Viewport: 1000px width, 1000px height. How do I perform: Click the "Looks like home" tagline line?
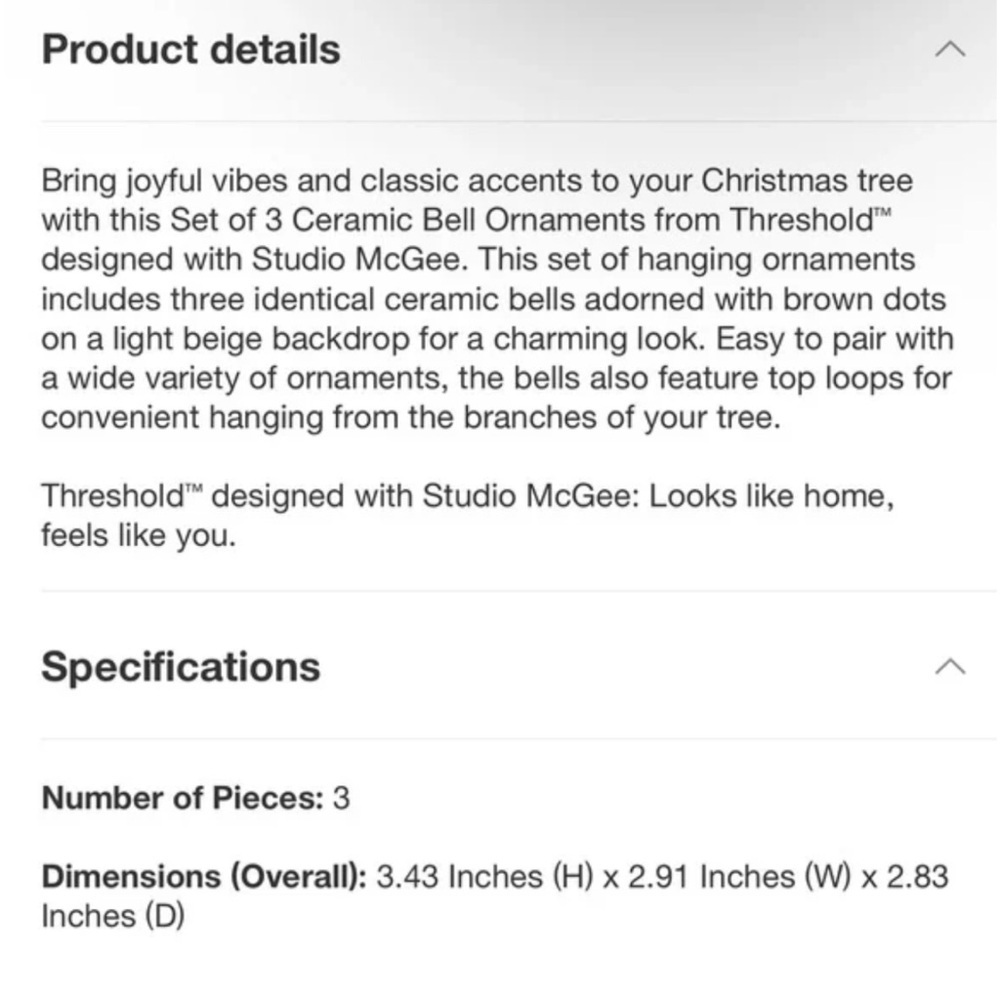click(x=467, y=496)
